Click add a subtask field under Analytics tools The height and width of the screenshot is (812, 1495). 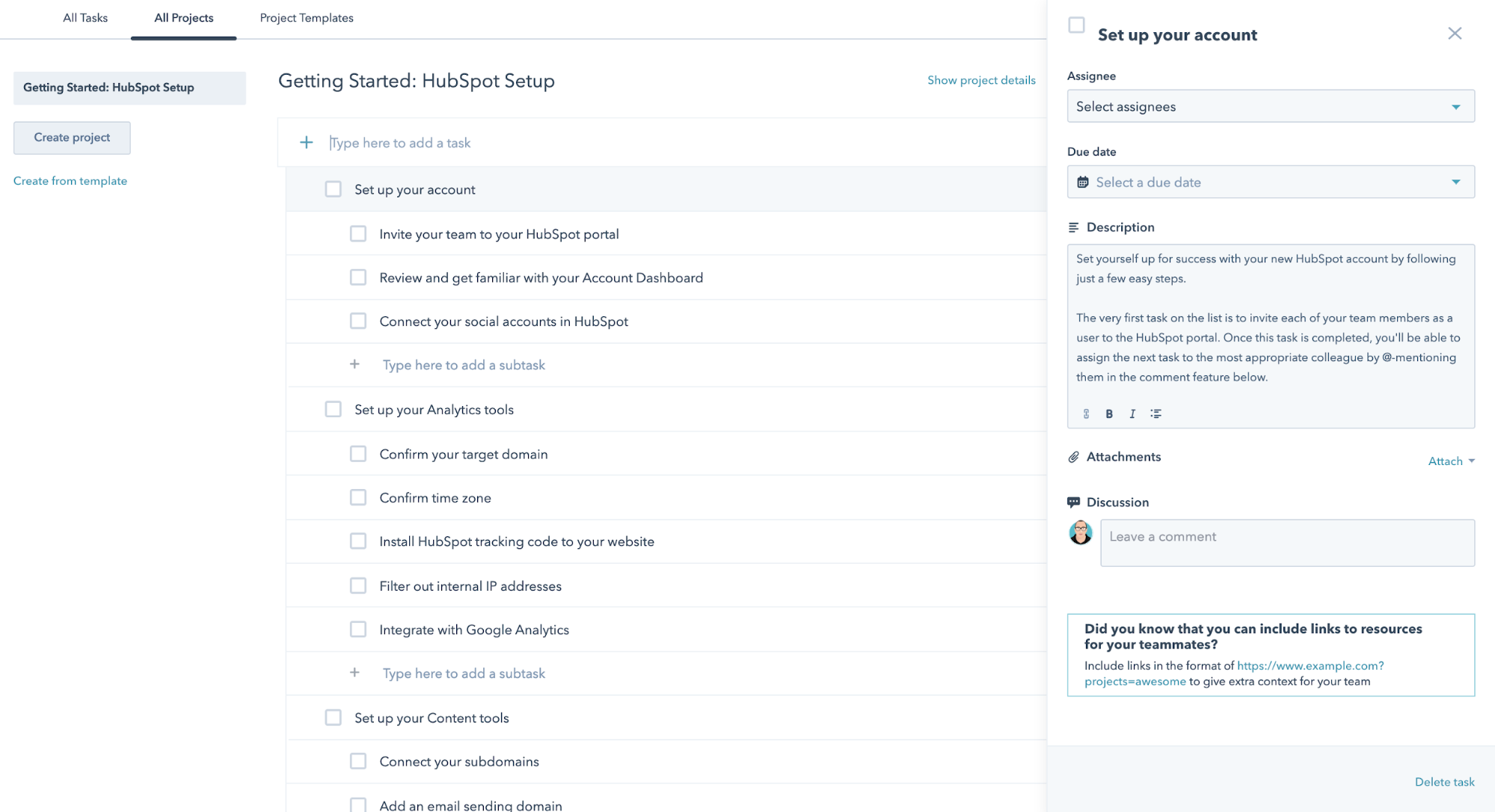coord(464,674)
